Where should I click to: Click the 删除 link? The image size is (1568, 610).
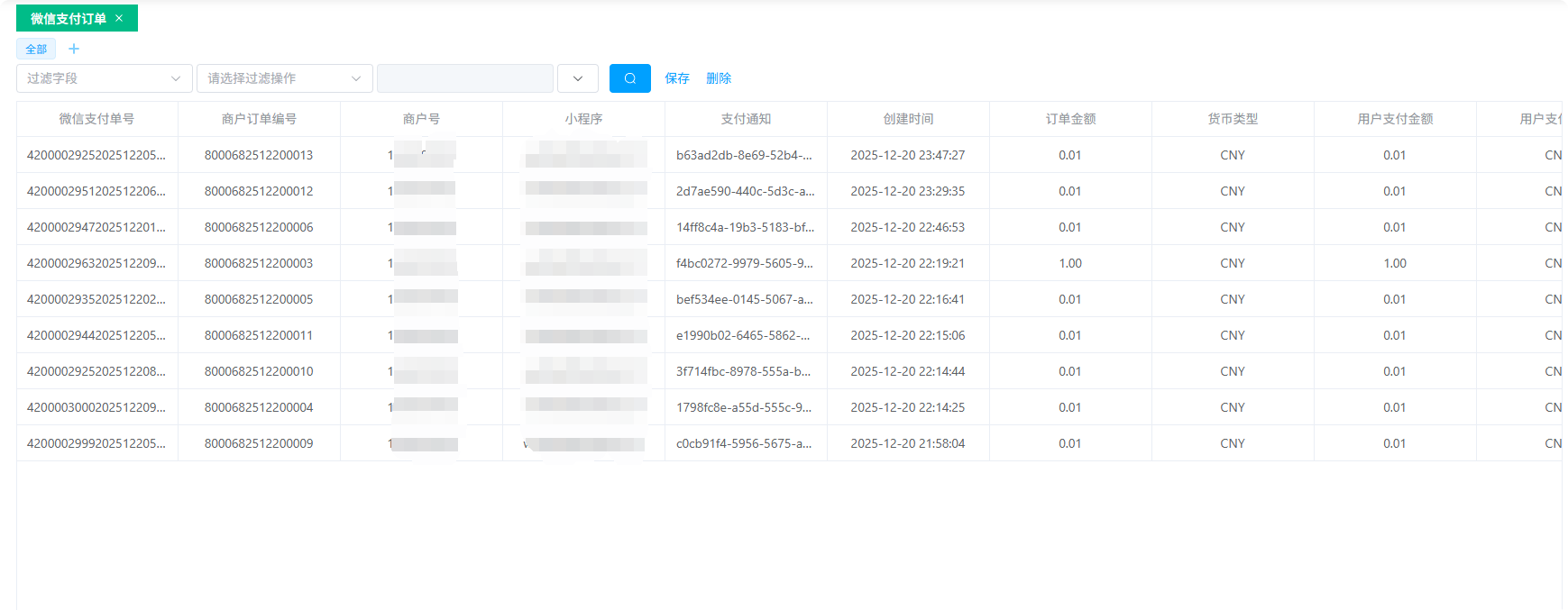[x=719, y=78]
